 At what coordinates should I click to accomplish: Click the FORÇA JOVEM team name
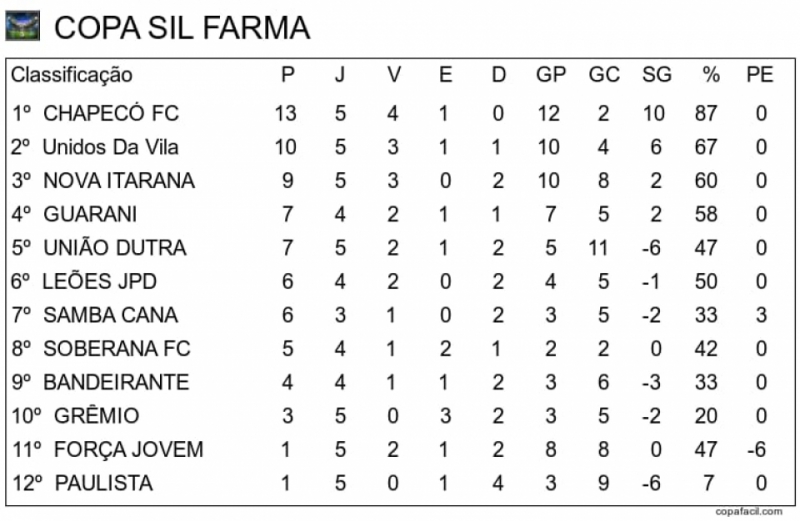(x=129, y=450)
